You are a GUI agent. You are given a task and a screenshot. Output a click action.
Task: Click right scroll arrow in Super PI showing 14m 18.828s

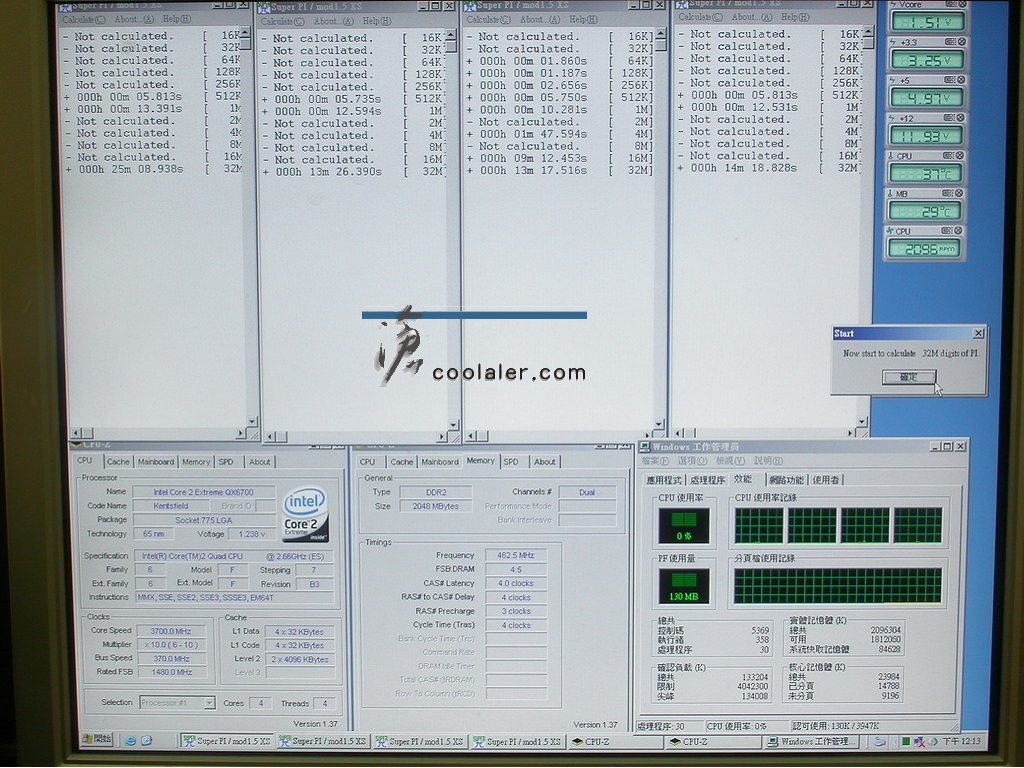(851, 432)
